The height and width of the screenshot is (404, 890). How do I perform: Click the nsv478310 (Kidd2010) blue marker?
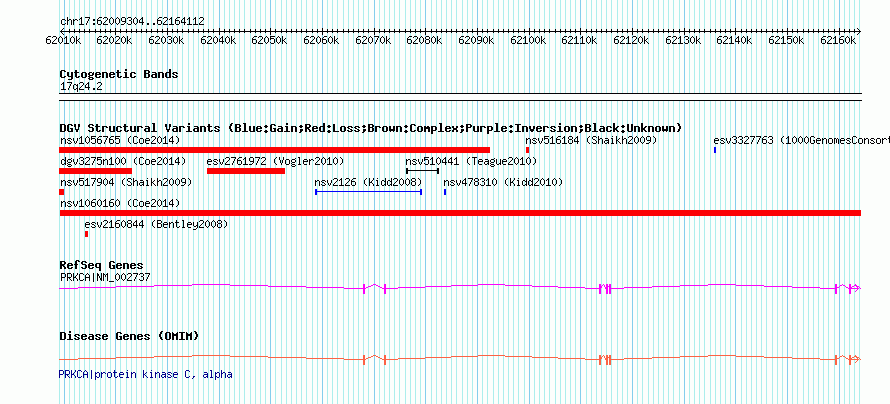pyautogui.click(x=444, y=192)
